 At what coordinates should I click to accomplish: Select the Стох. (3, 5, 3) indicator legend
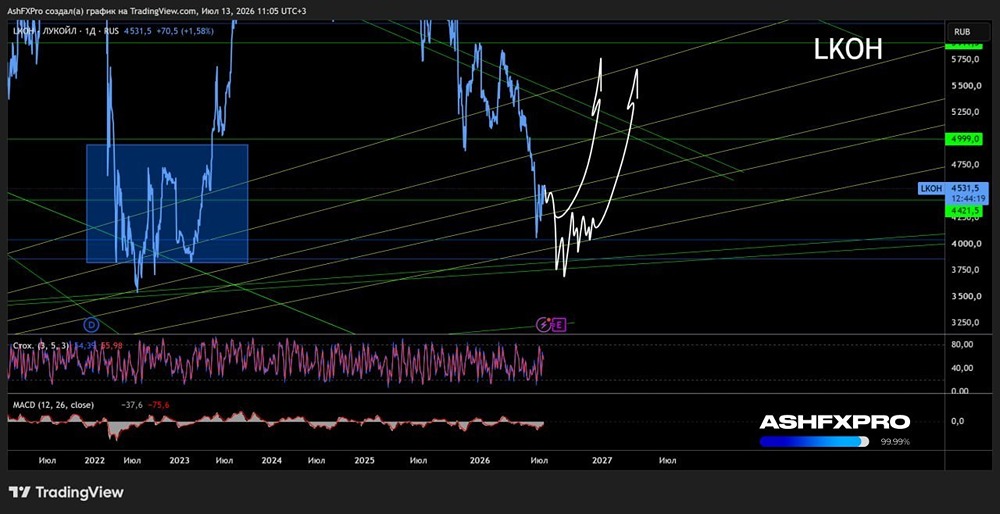point(41,346)
